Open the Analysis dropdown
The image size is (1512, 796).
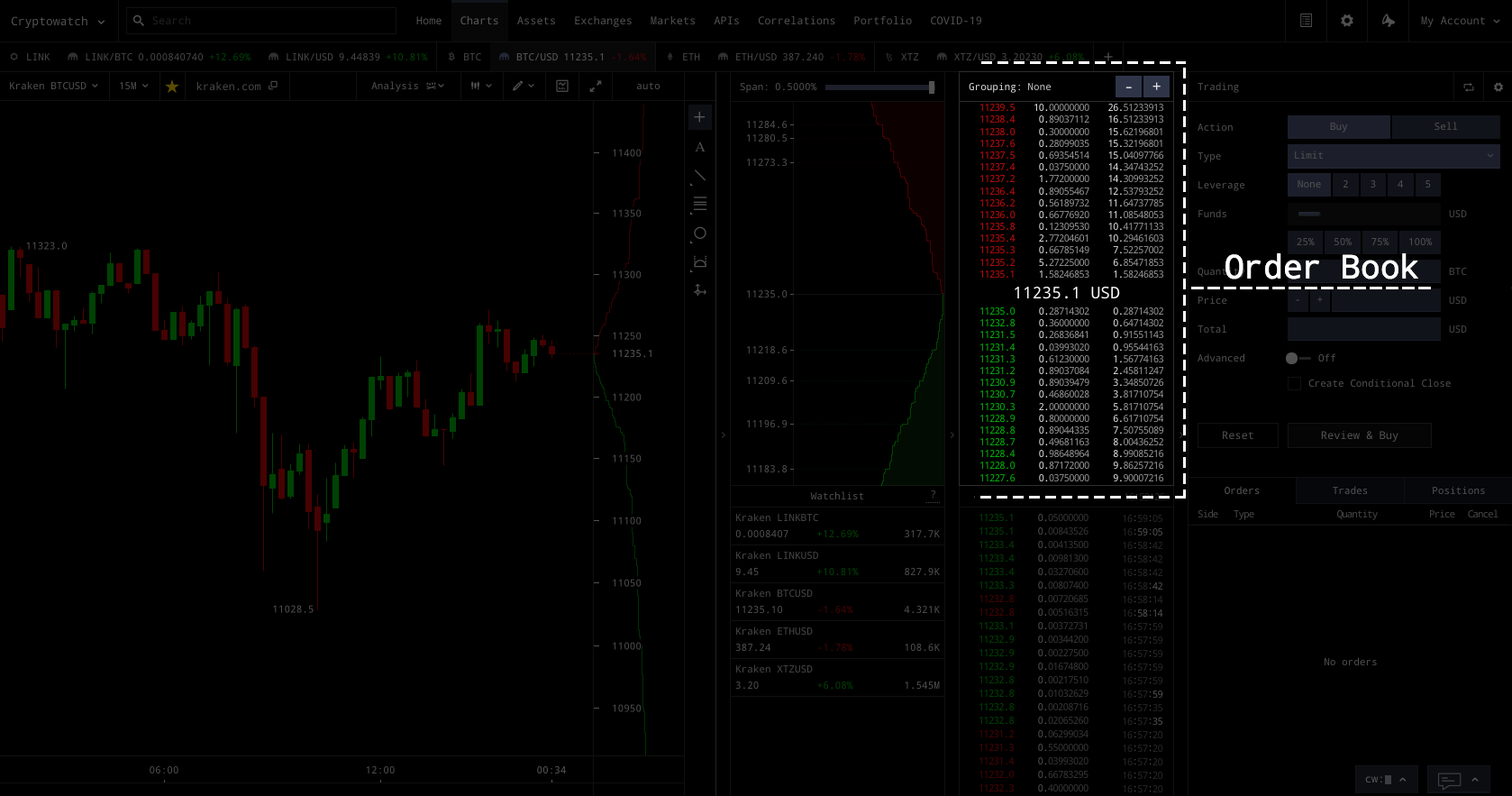407,87
